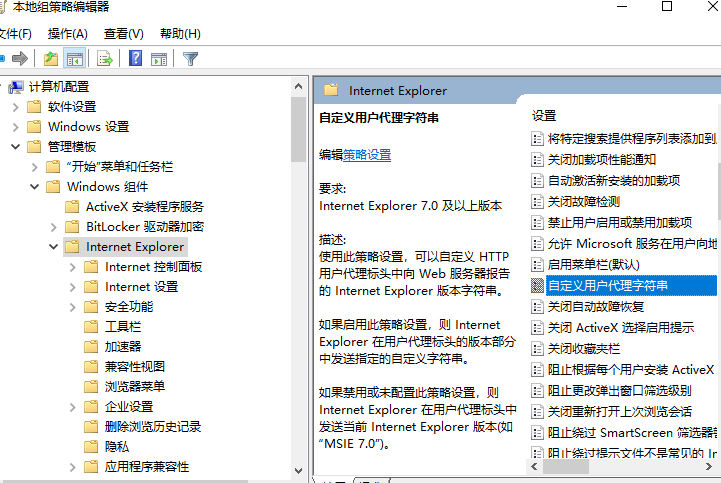Open the 操作(A) menu
Screen dimensions: 721x483
(x=68, y=34)
